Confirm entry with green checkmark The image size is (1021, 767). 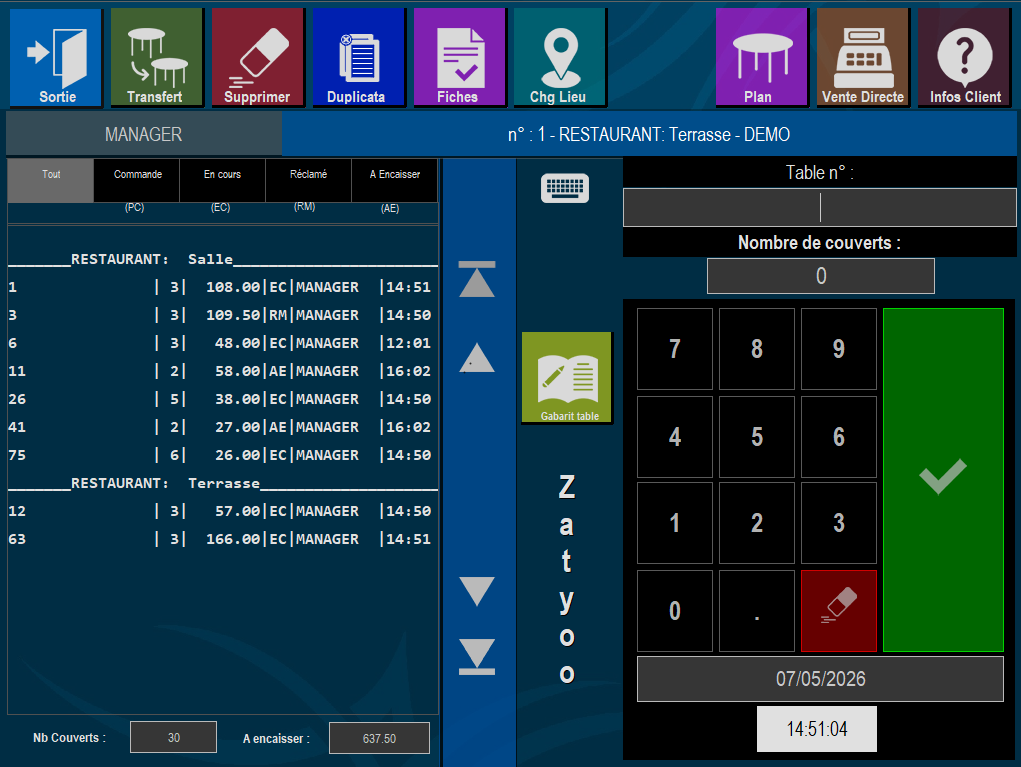click(x=943, y=480)
